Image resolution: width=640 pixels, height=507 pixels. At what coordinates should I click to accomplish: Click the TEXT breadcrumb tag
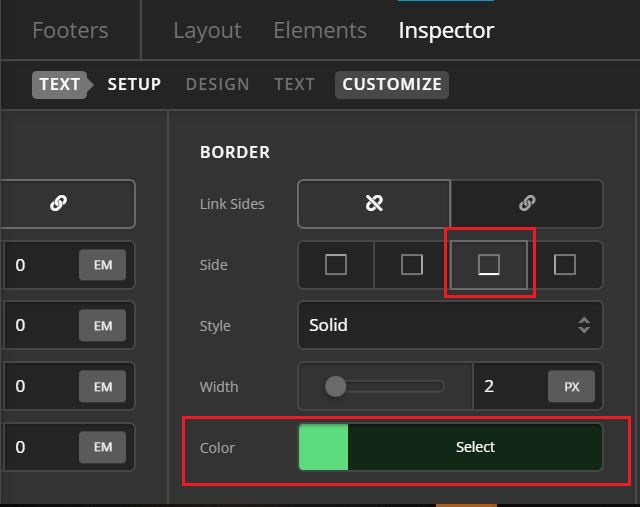click(62, 84)
